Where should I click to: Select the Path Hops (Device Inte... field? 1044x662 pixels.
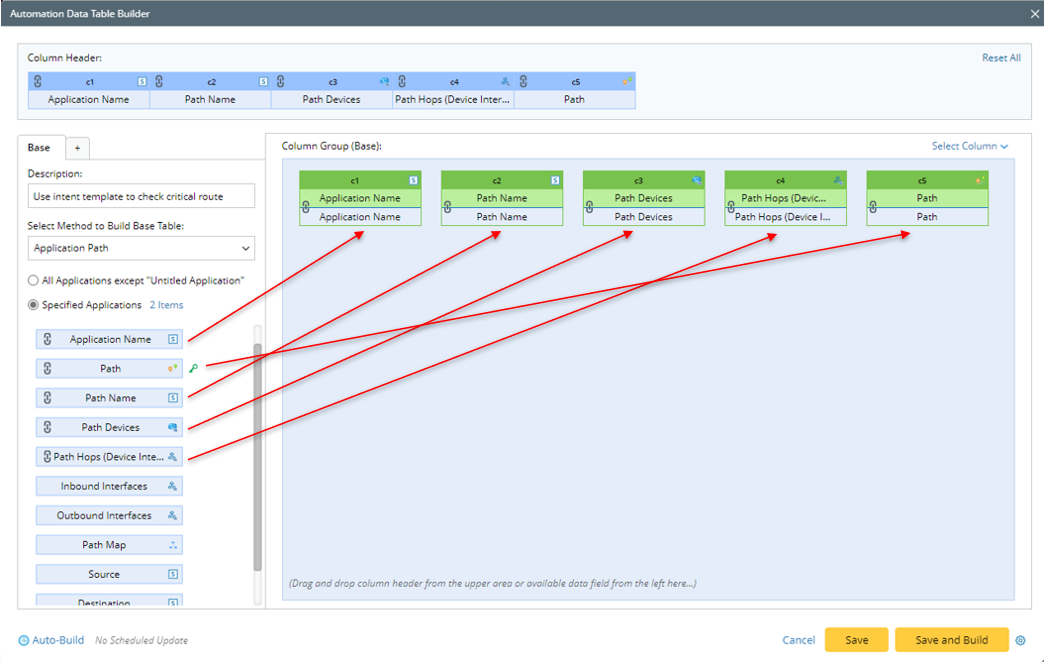(109, 457)
